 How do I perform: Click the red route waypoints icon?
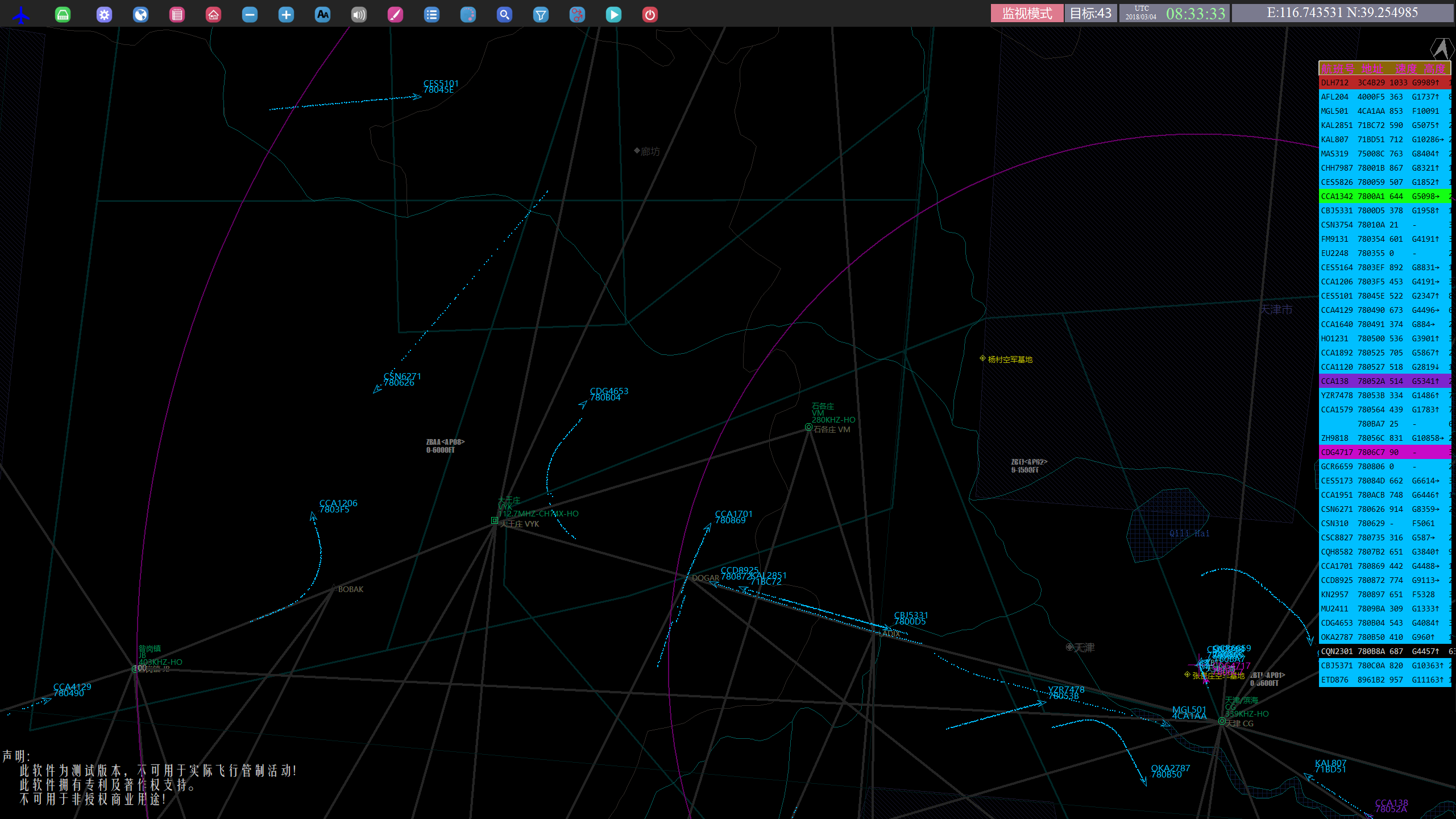[x=577, y=14]
